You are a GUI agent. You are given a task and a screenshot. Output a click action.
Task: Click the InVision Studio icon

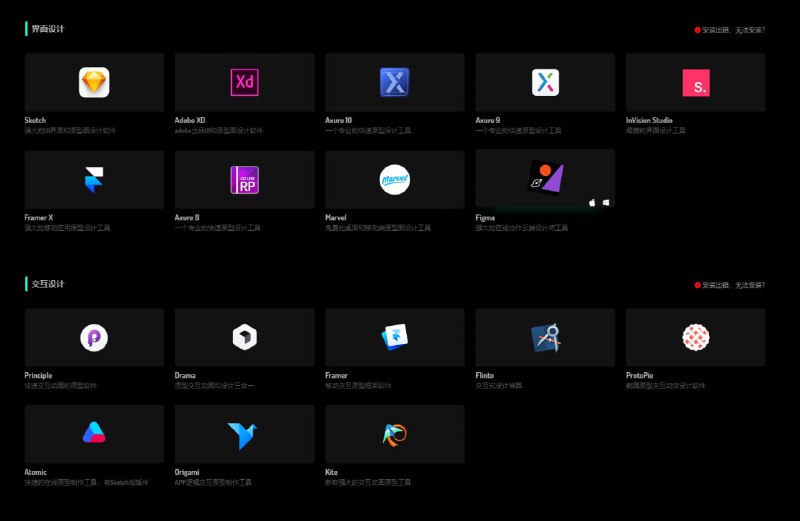tap(695, 83)
